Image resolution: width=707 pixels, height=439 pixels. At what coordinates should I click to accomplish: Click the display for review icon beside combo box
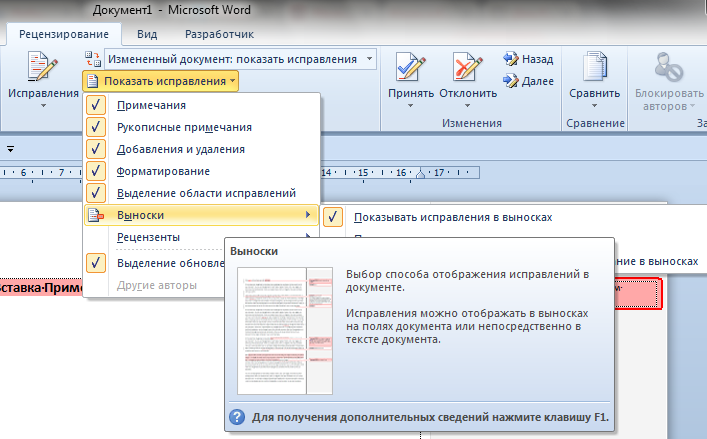point(93,59)
